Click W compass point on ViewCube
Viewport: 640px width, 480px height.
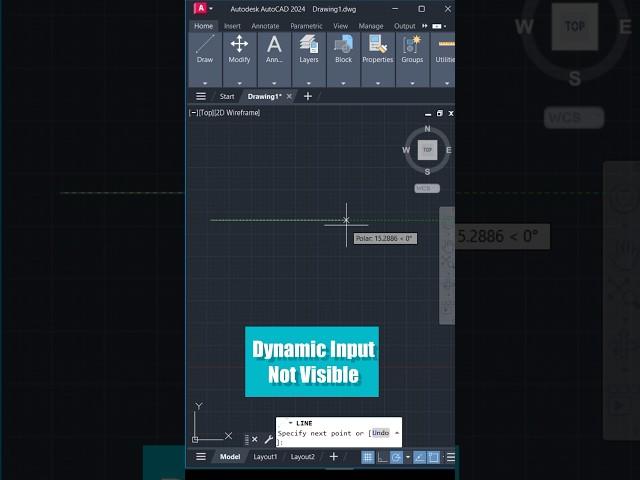click(406, 150)
